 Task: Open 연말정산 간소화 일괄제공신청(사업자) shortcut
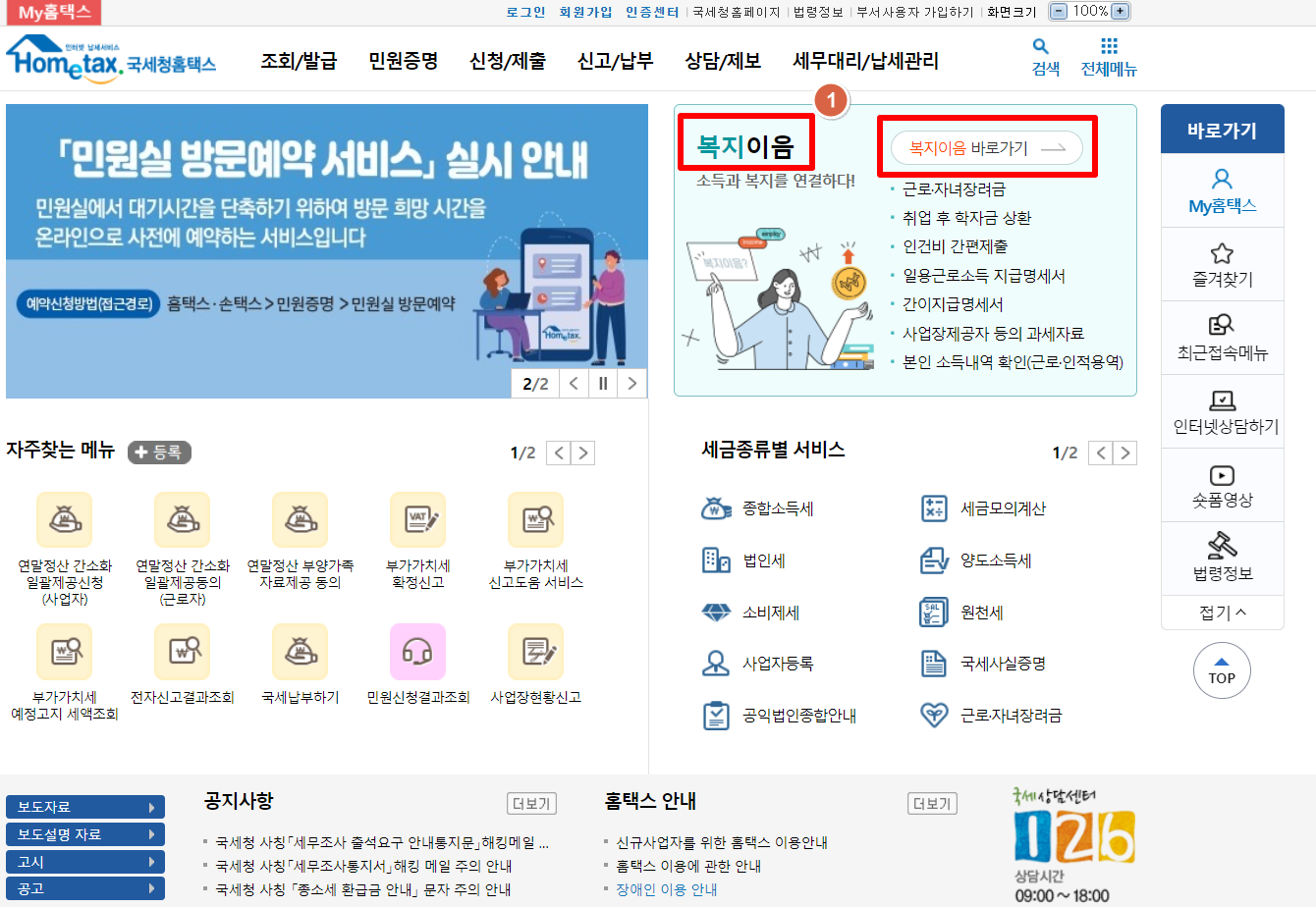(x=65, y=550)
